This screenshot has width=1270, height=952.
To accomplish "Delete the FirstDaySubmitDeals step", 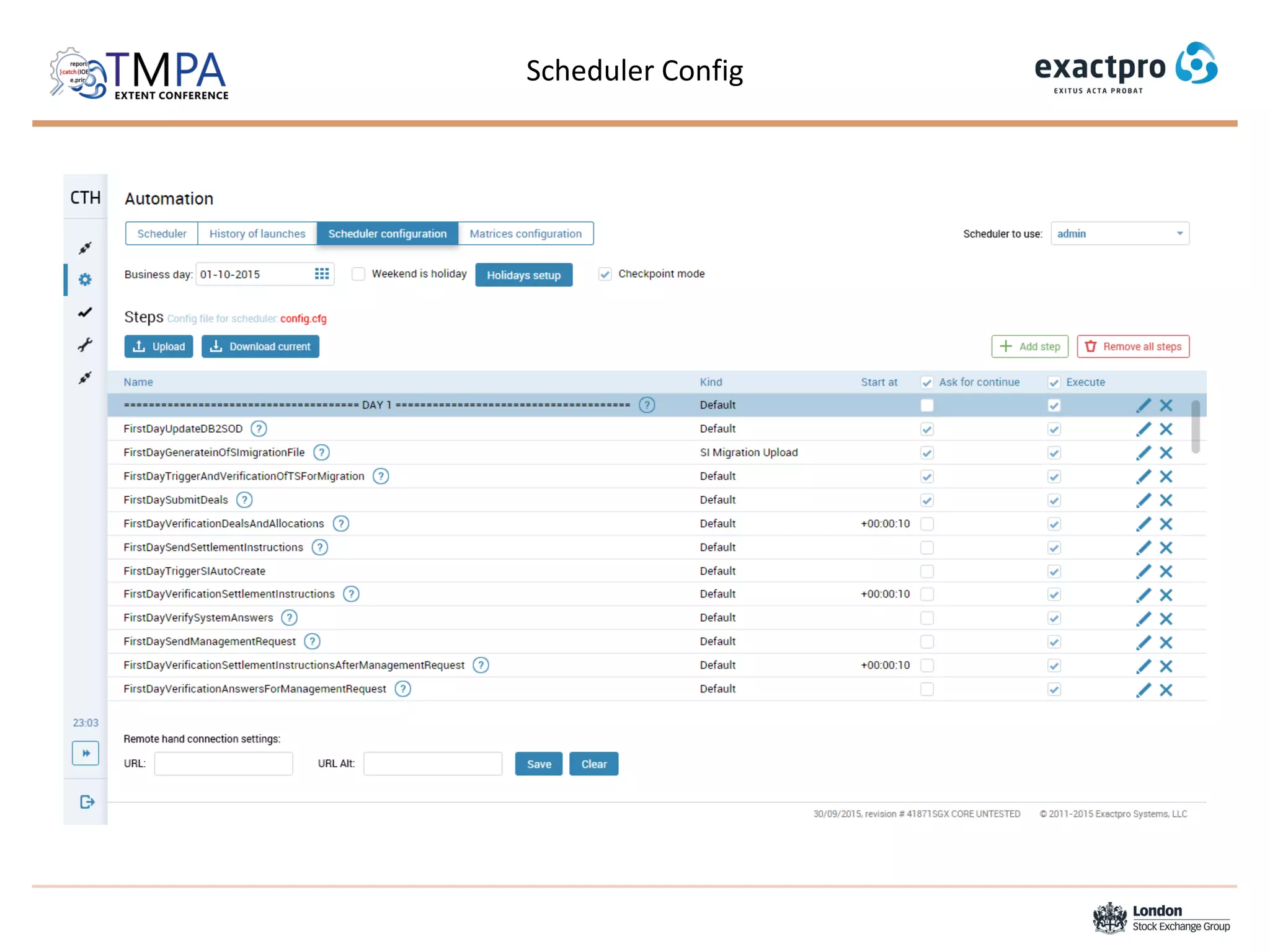I will pos(1166,500).
